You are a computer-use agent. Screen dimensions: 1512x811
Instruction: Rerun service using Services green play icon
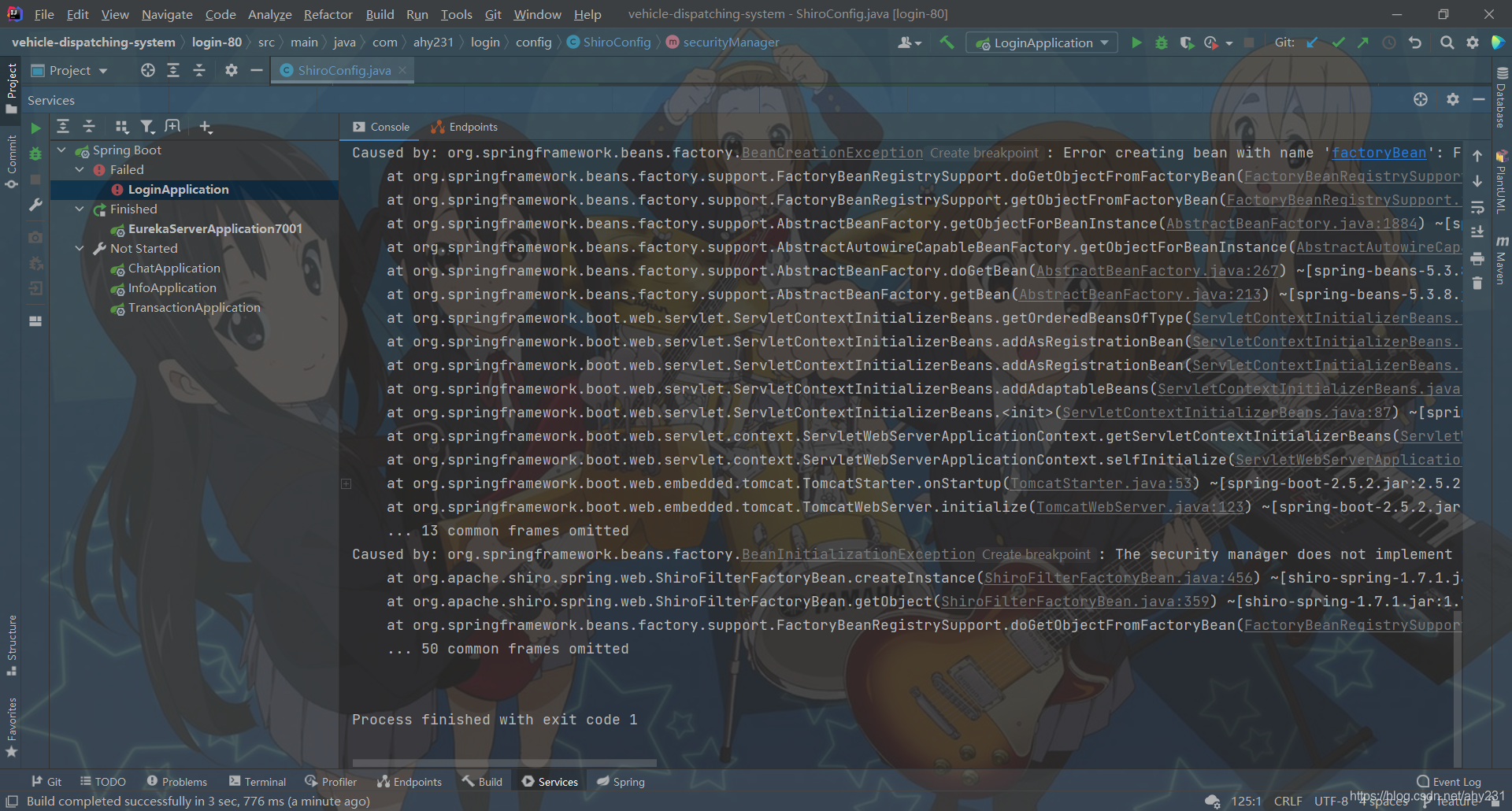pyautogui.click(x=35, y=128)
